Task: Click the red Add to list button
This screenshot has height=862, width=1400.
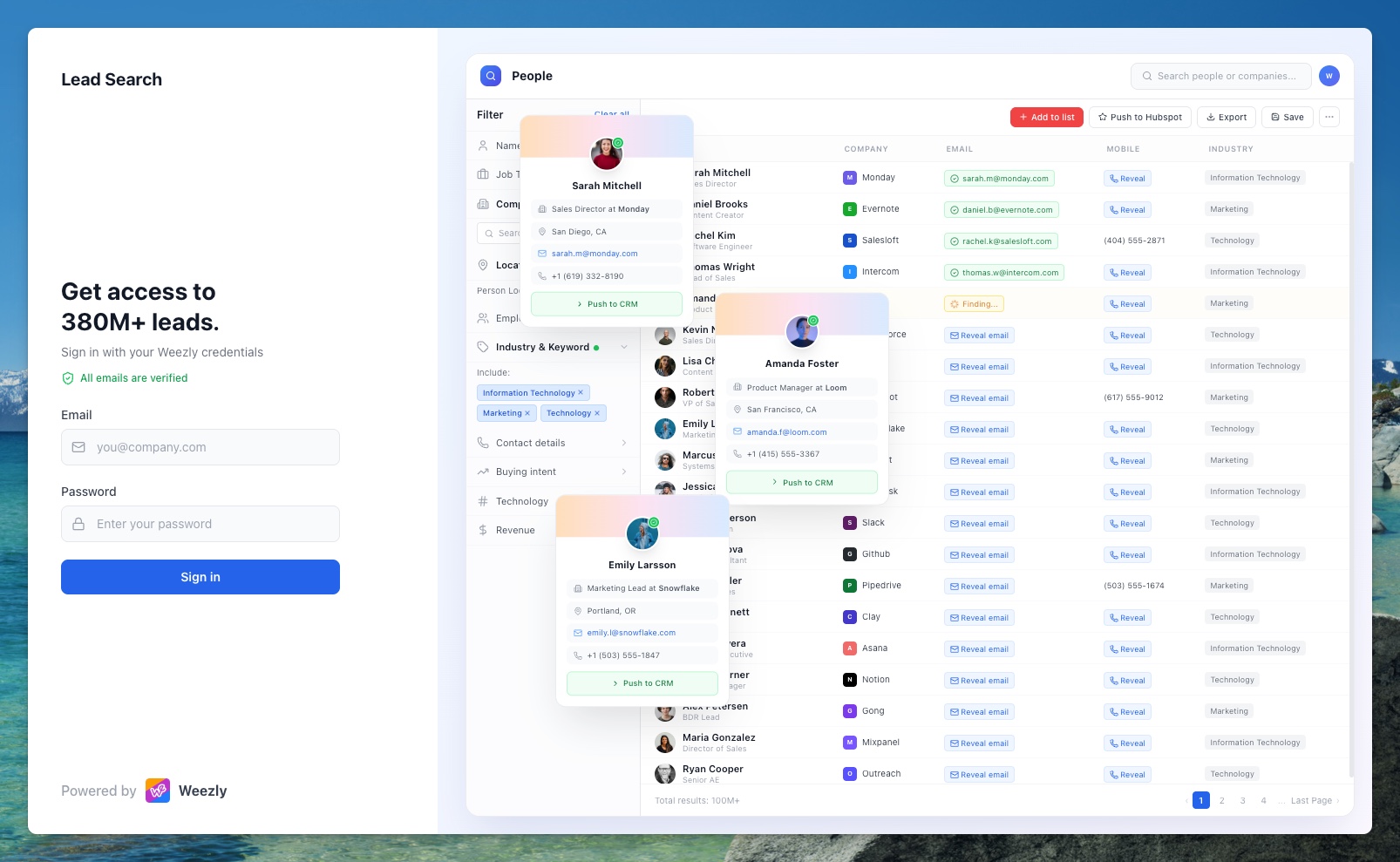Action: tap(1047, 117)
